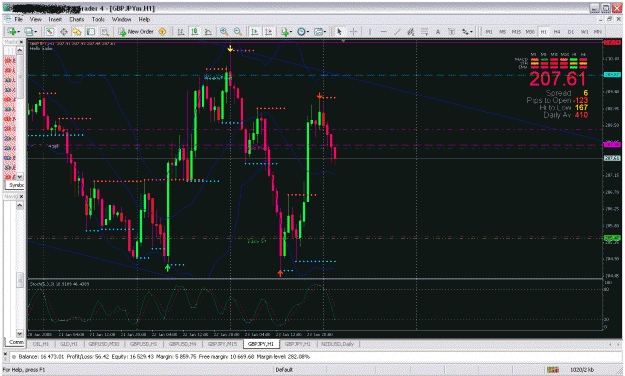This screenshot has width=625, height=376.
Task: Switch chart to line chart style
Action: pos(208,31)
